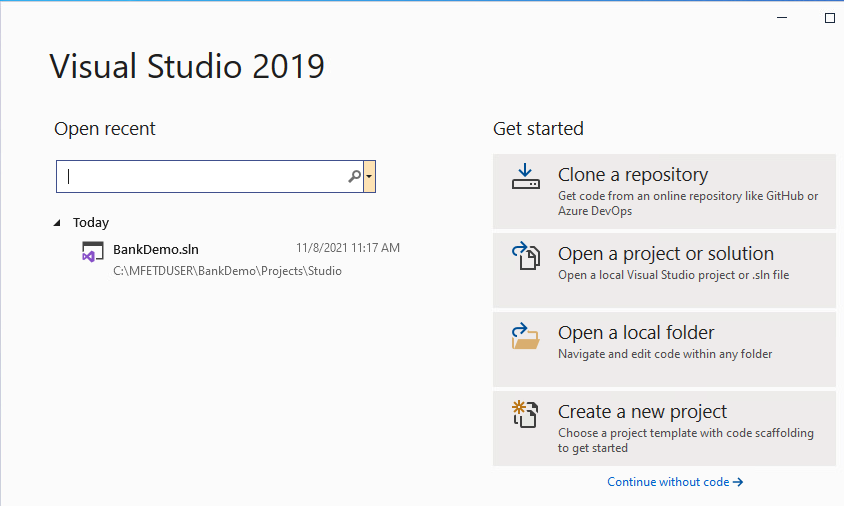Select the Clone a repository title
Screen dimensions: 844x506
(x=632, y=175)
